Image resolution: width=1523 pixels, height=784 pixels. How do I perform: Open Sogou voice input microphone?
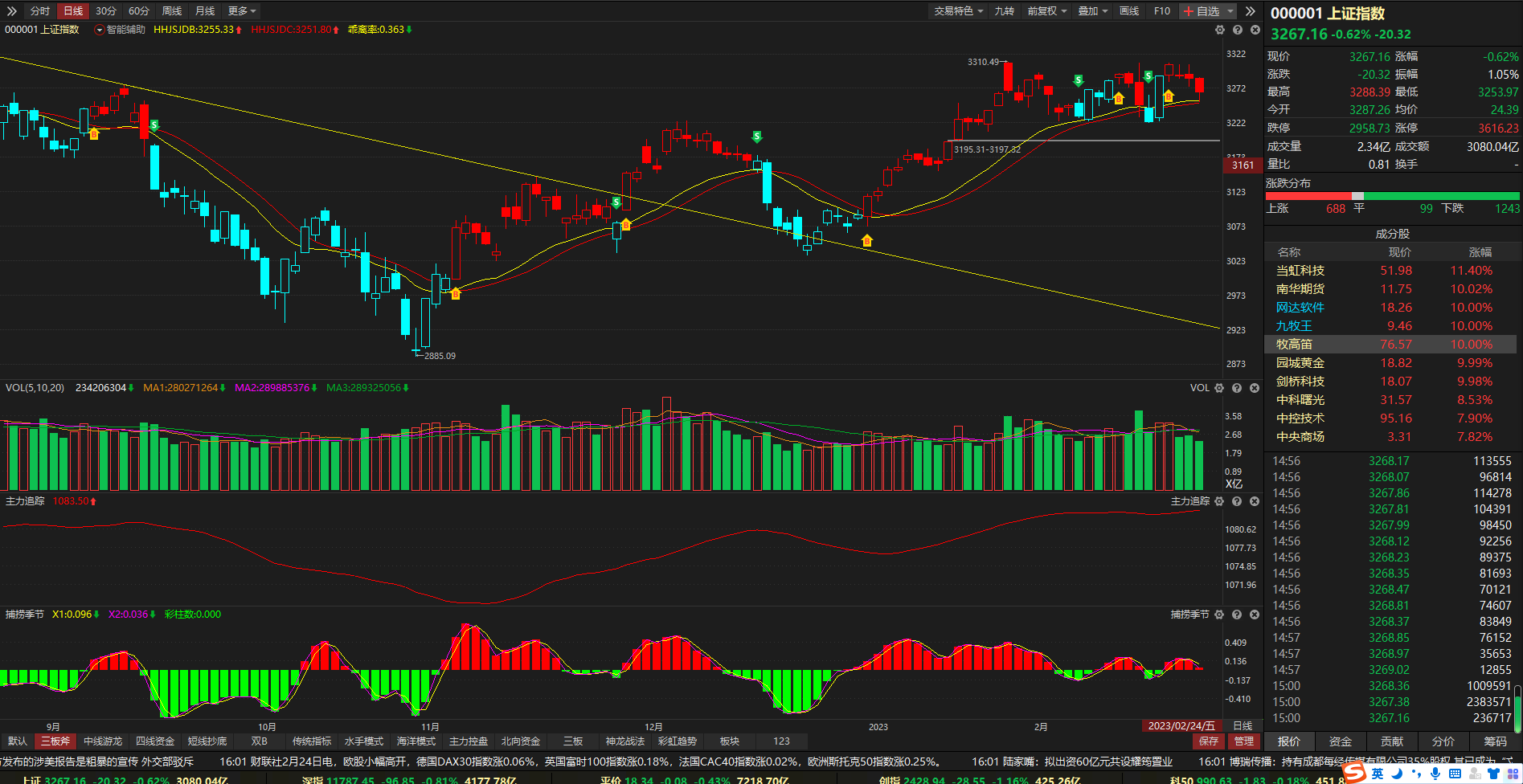pos(1435,774)
